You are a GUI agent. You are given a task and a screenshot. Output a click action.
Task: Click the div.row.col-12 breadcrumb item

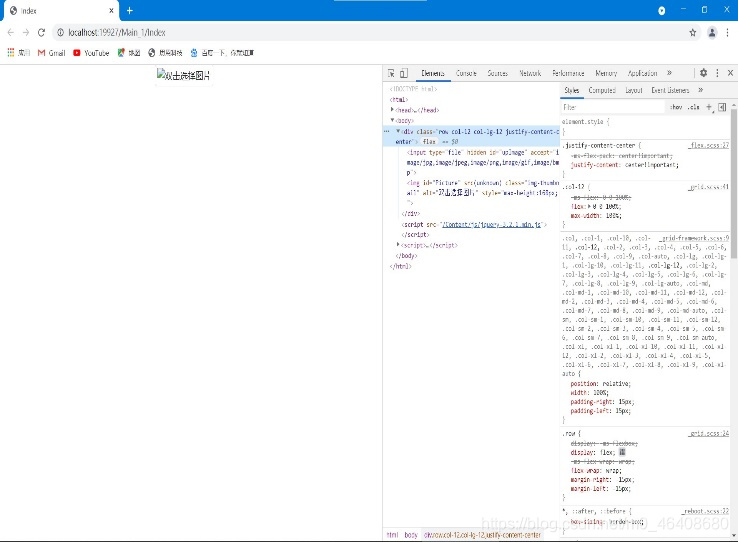coord(482,535)
